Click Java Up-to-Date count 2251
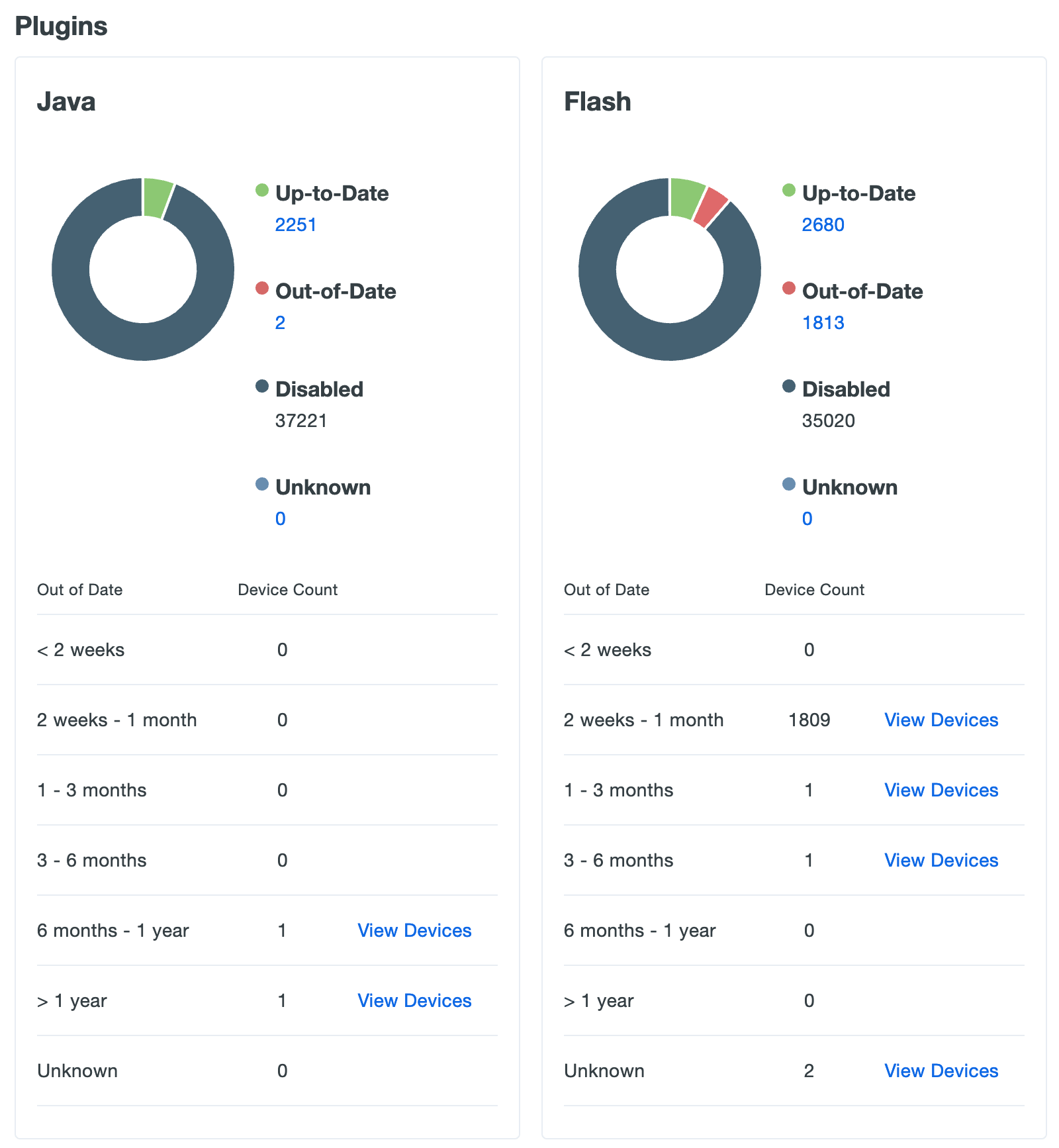This screenshot has width=1059, height=1148. point(295,225)
